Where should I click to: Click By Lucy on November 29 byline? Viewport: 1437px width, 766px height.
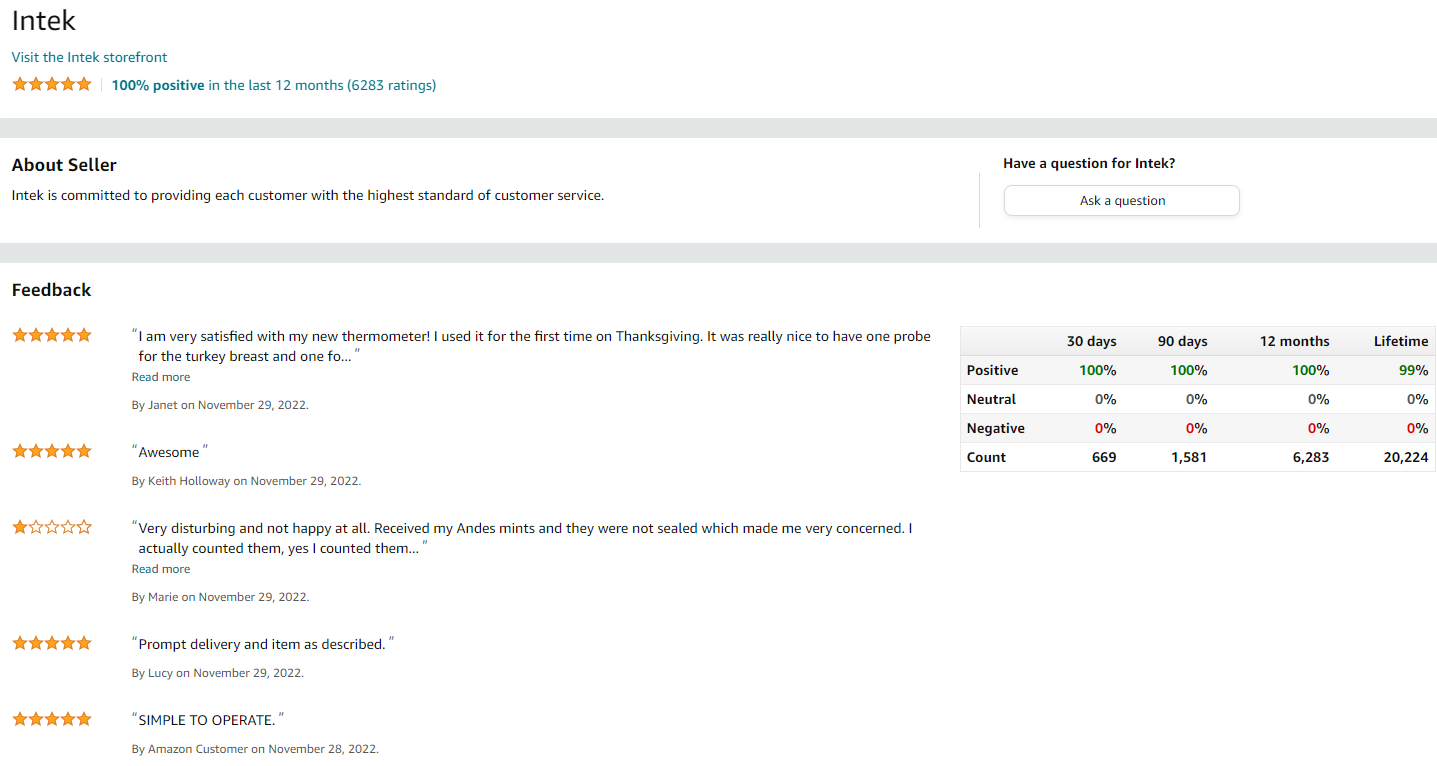tap(218, 673)
